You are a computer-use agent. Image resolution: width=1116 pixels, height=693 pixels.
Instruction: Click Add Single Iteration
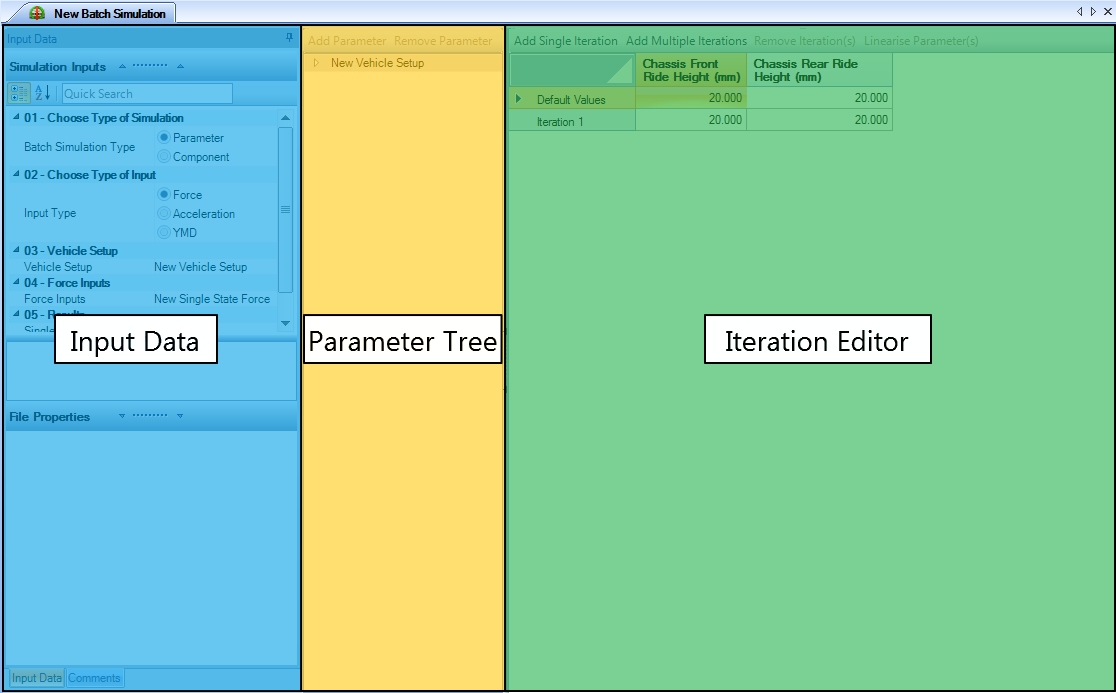point(566,41)
